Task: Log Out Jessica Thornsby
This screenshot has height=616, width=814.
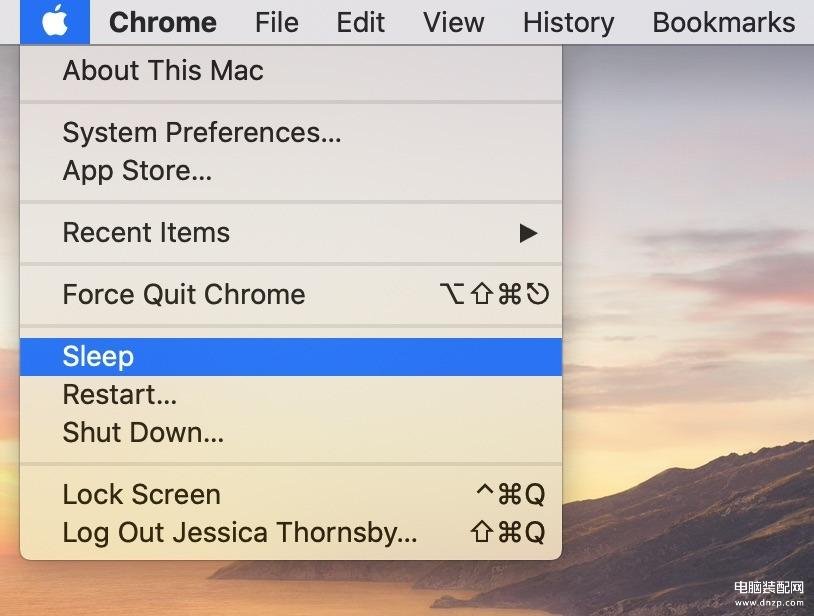Action: point(291,532)
